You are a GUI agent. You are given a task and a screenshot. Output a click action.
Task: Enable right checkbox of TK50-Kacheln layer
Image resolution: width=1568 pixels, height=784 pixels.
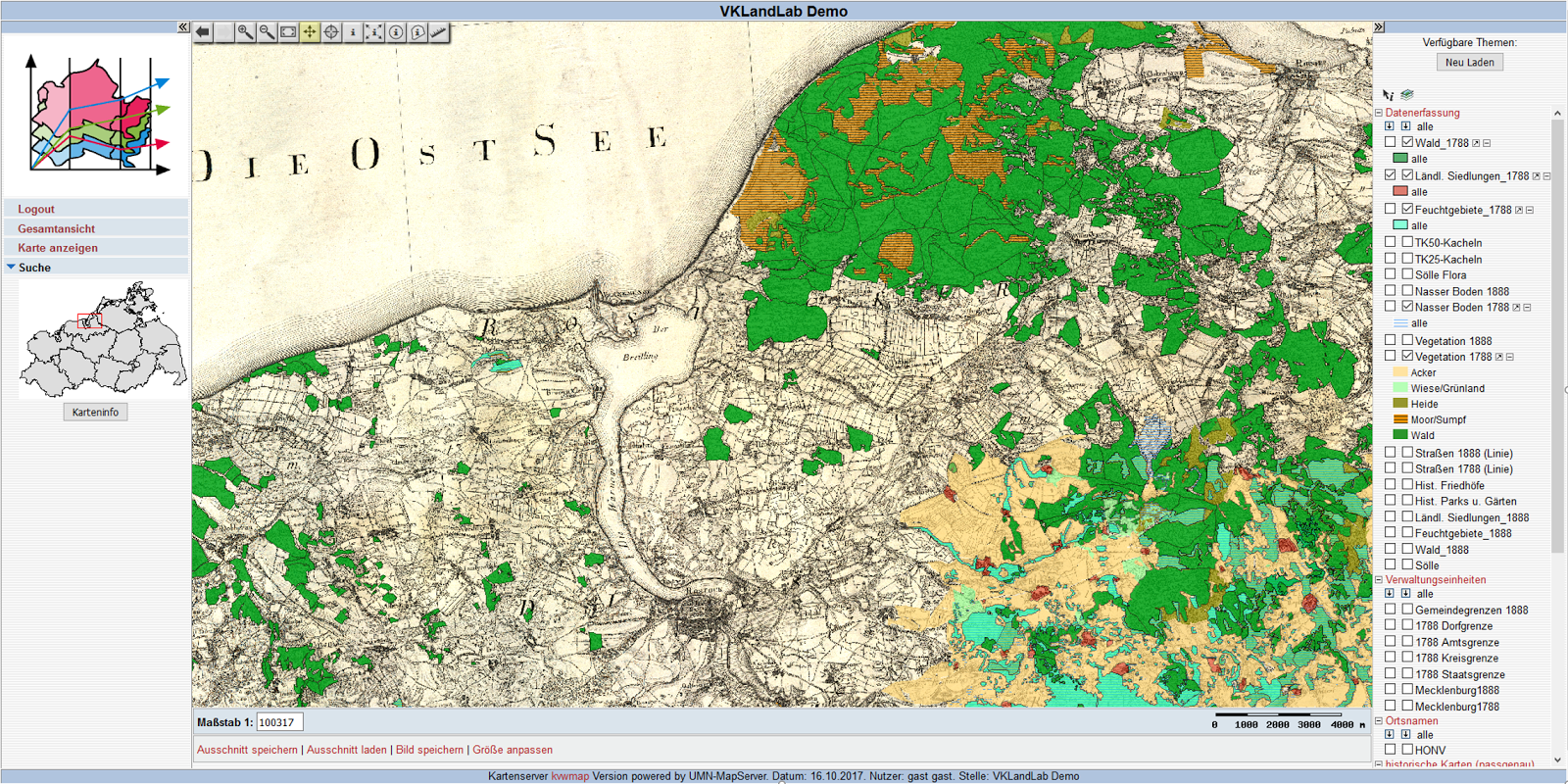pyautogui.click(x=1407, y=242)
